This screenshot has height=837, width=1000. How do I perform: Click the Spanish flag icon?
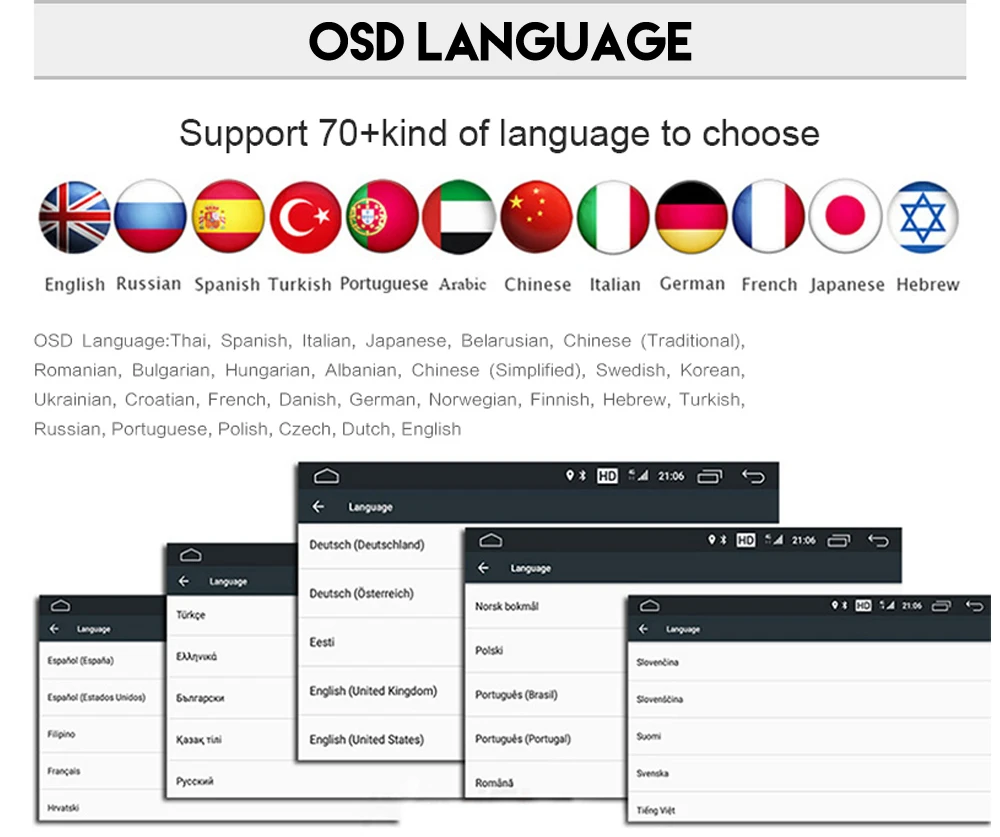(x=228, y=217)
